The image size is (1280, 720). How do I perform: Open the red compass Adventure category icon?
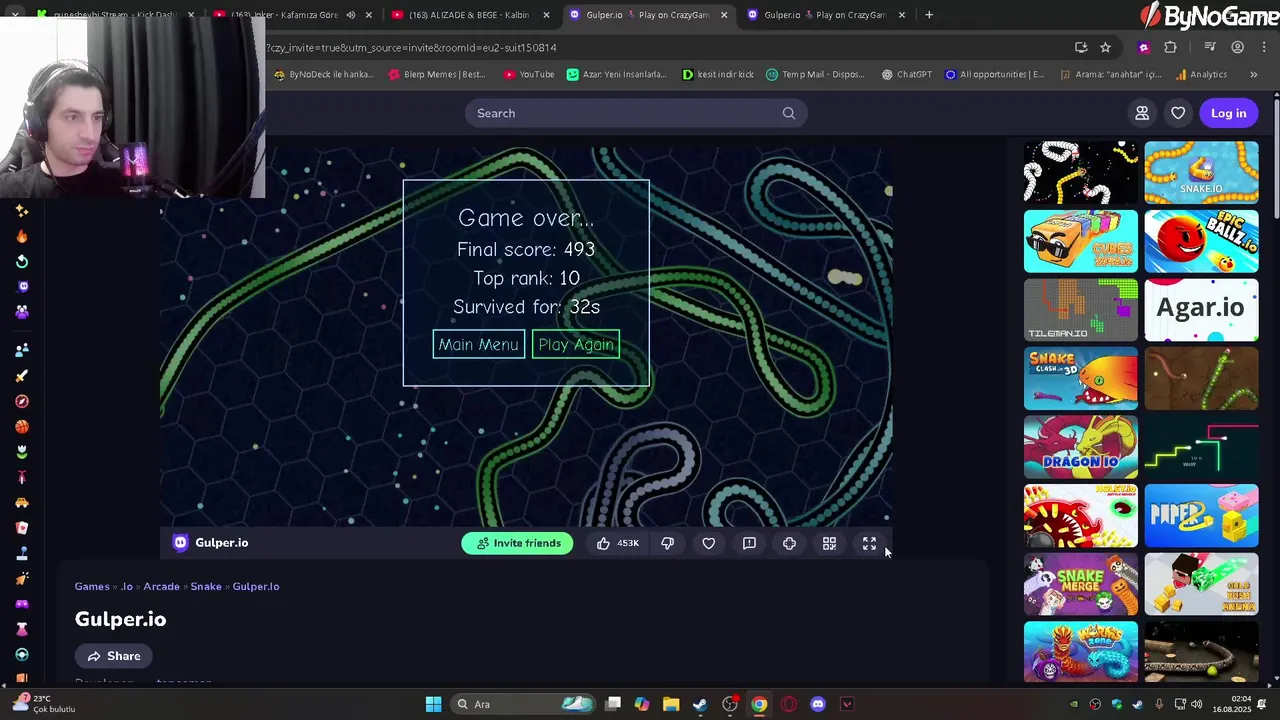22,401
